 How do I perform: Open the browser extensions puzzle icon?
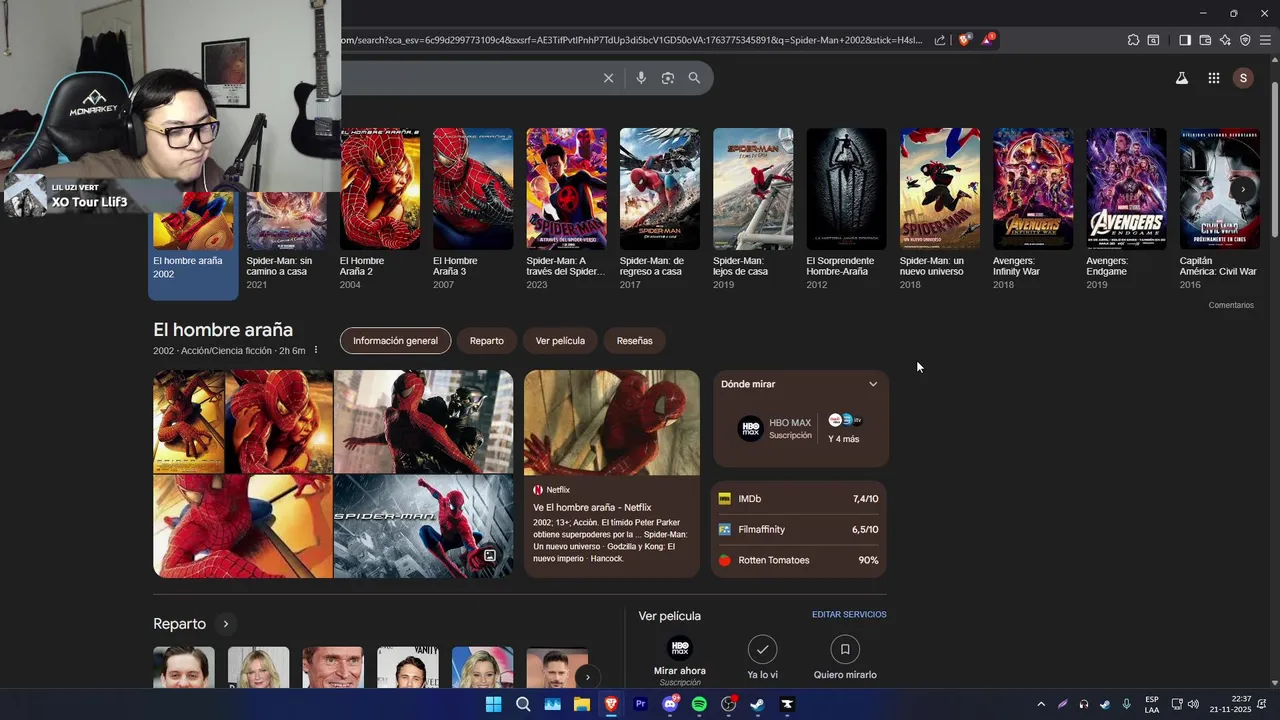(x=1133, y=40)
